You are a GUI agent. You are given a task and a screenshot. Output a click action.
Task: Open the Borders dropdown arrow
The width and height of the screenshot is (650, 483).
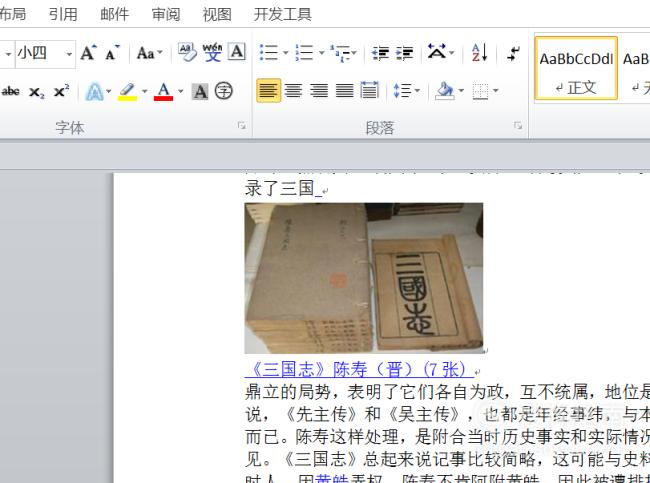pyautogui.click(x=495, y=90)
